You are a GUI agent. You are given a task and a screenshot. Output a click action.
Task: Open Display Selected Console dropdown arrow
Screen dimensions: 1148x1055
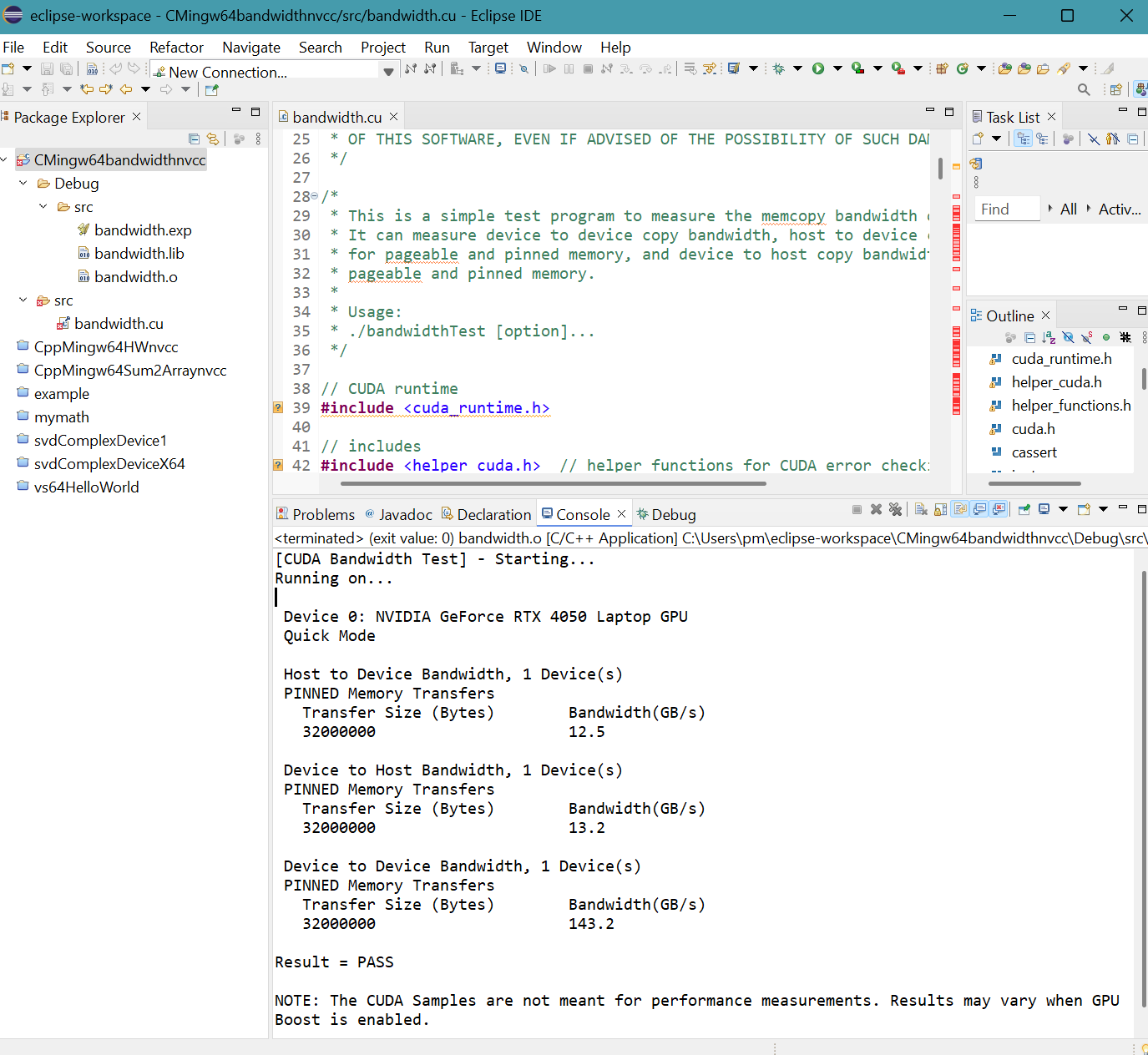[x=1063, y=508]
